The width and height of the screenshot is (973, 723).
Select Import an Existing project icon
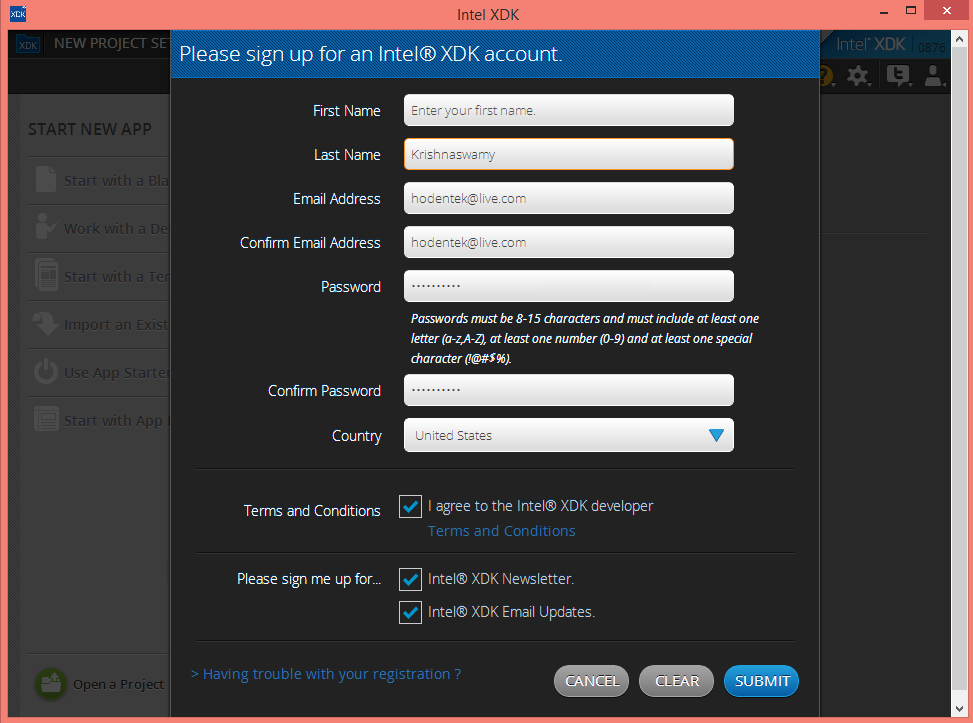click(45, 323)
